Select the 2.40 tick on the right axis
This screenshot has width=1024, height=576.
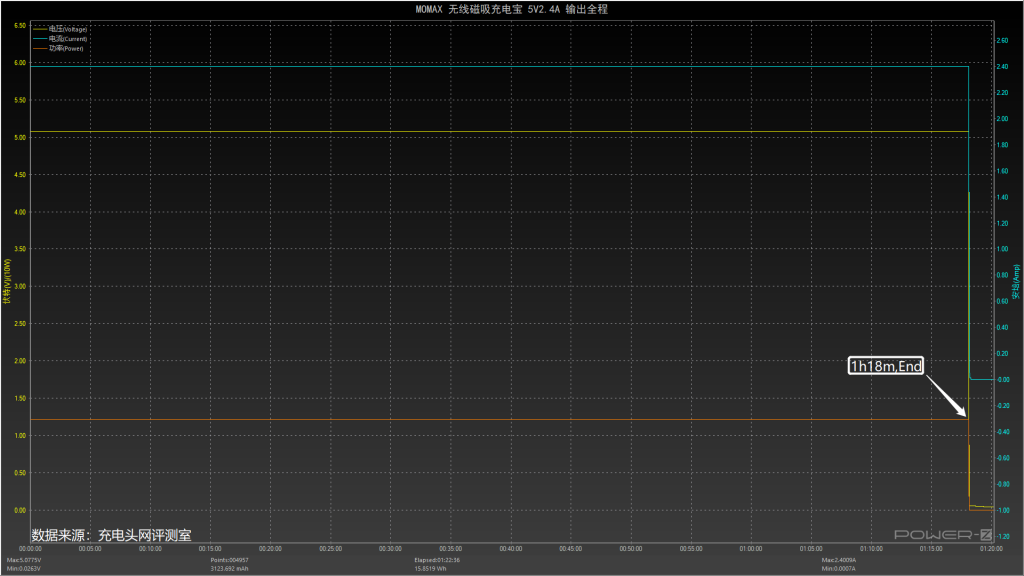click(x=1002, y=67)
